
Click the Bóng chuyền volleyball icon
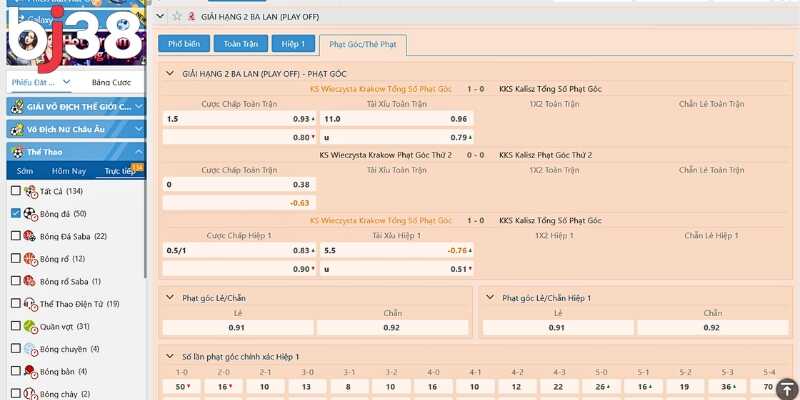point(29,349)
